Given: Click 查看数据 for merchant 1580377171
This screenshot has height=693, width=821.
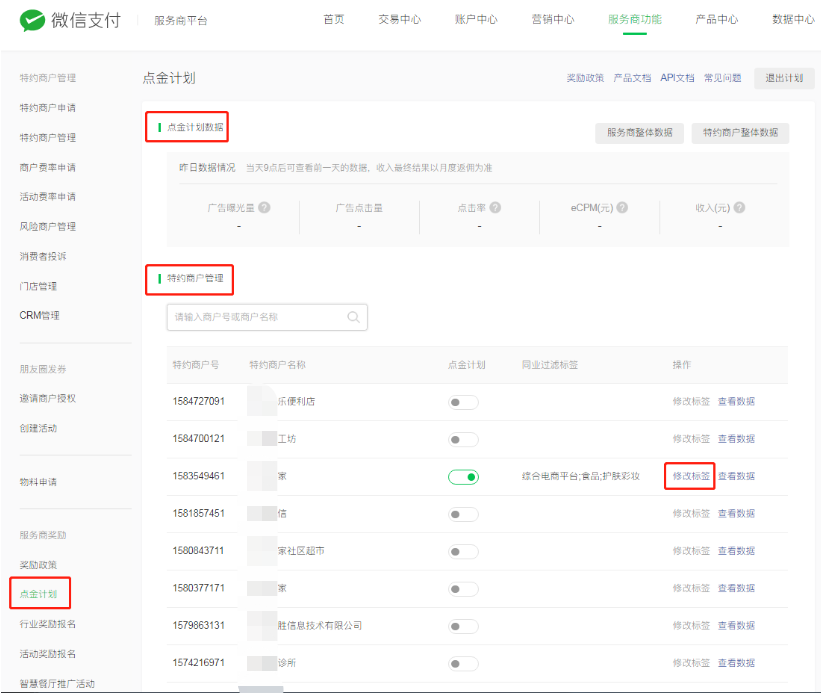Looking at the screenshot, I should point(736,588).
